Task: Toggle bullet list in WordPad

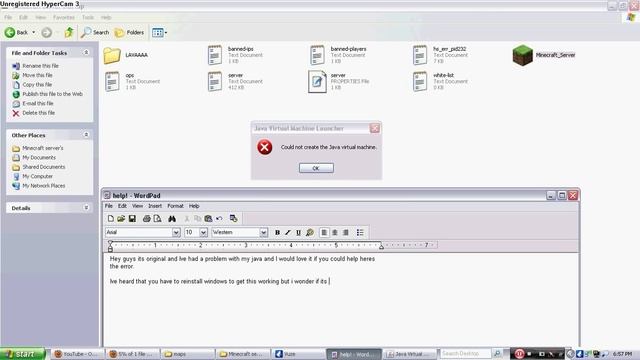Action: coord(360,232)
